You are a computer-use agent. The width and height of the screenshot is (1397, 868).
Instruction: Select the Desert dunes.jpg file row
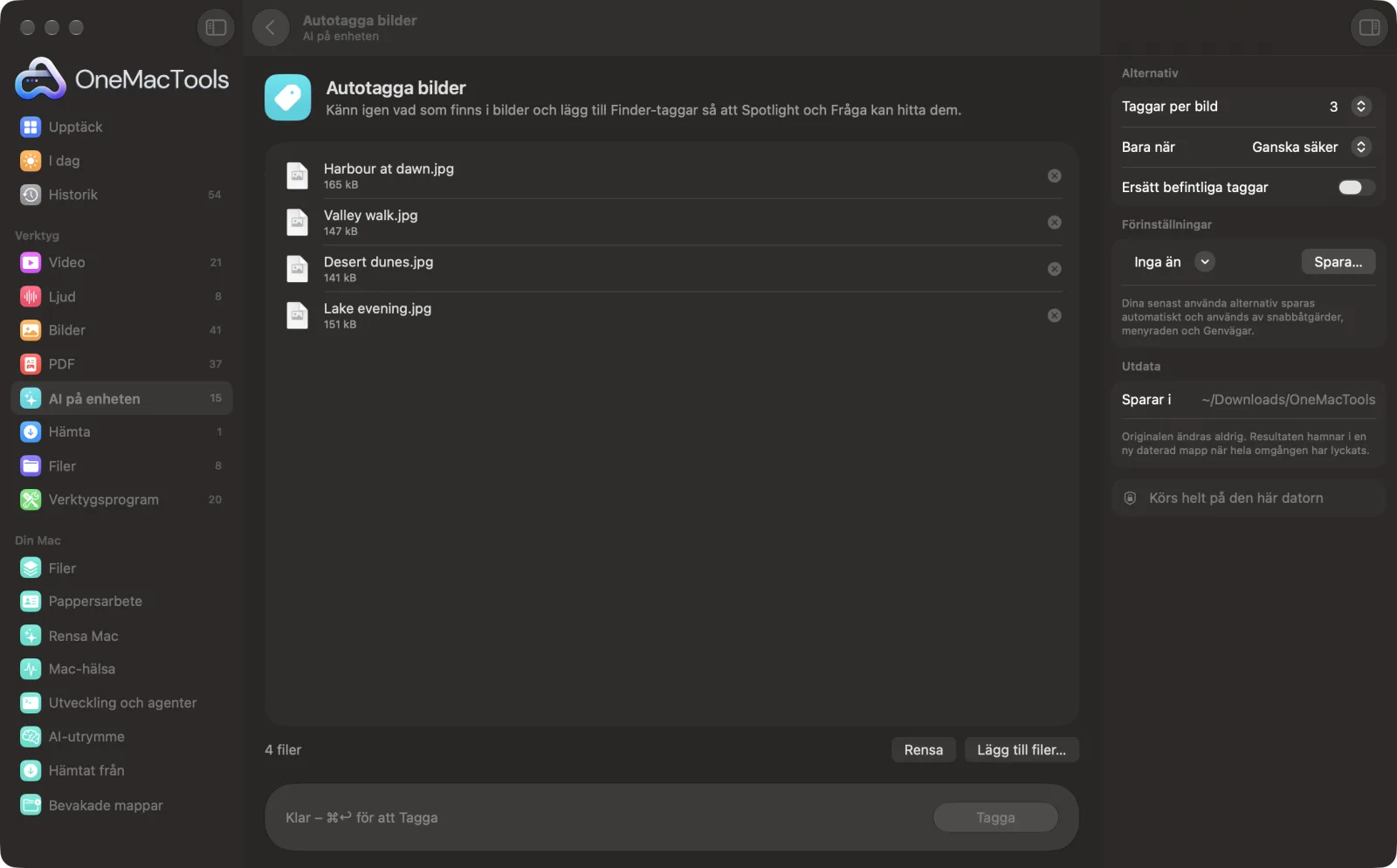671,269
